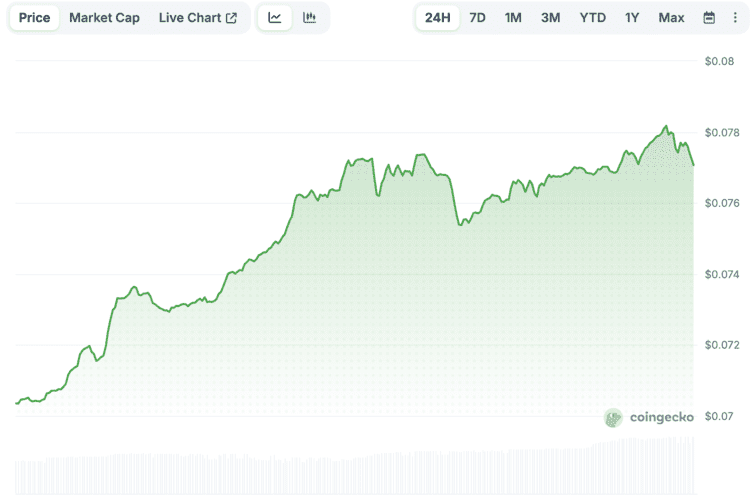The image size is (750, 495).
Task: Show Max price history
Action: 671,18
